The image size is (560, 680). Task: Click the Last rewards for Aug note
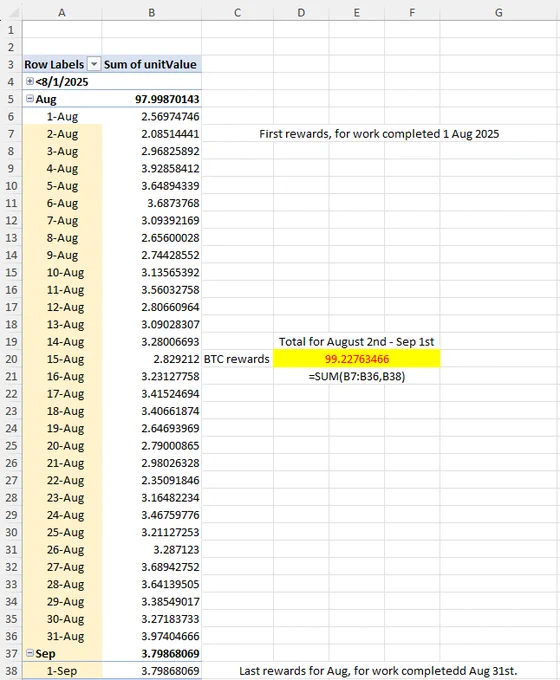[378, 671]
